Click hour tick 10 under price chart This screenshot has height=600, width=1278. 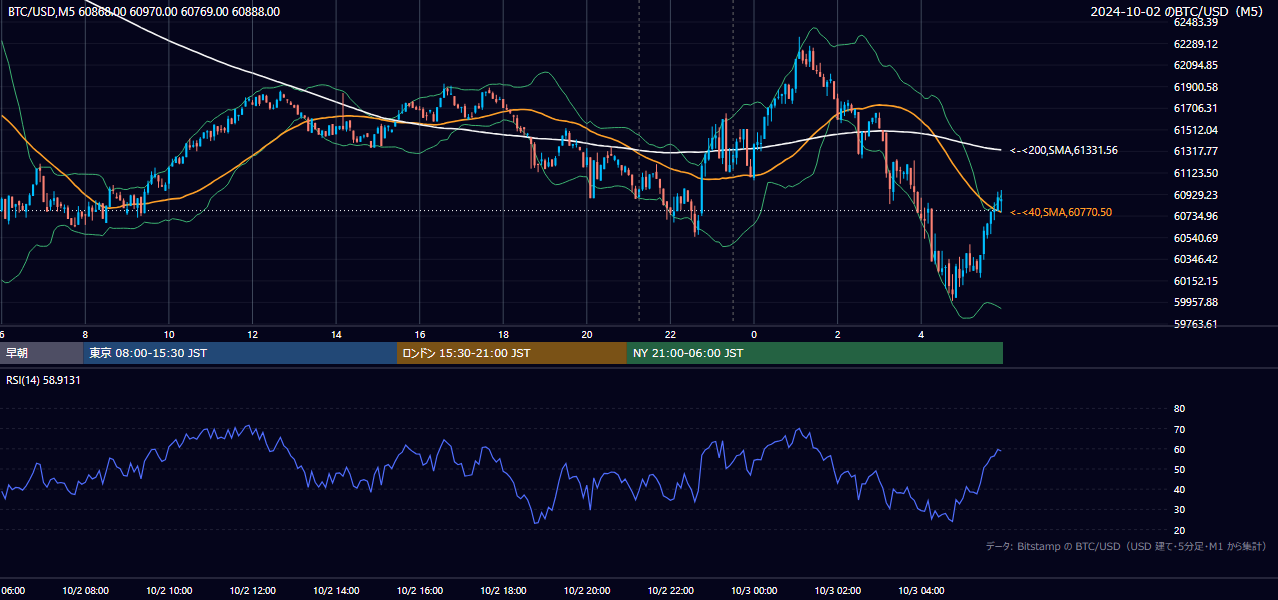pos(169,334)
